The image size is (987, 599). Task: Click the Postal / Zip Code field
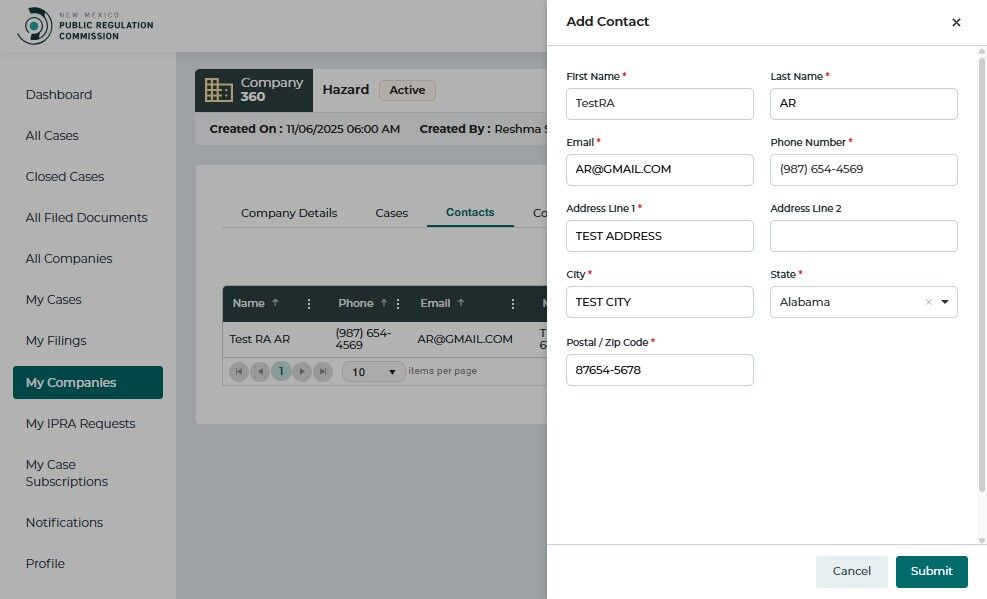tap(660, 370)
